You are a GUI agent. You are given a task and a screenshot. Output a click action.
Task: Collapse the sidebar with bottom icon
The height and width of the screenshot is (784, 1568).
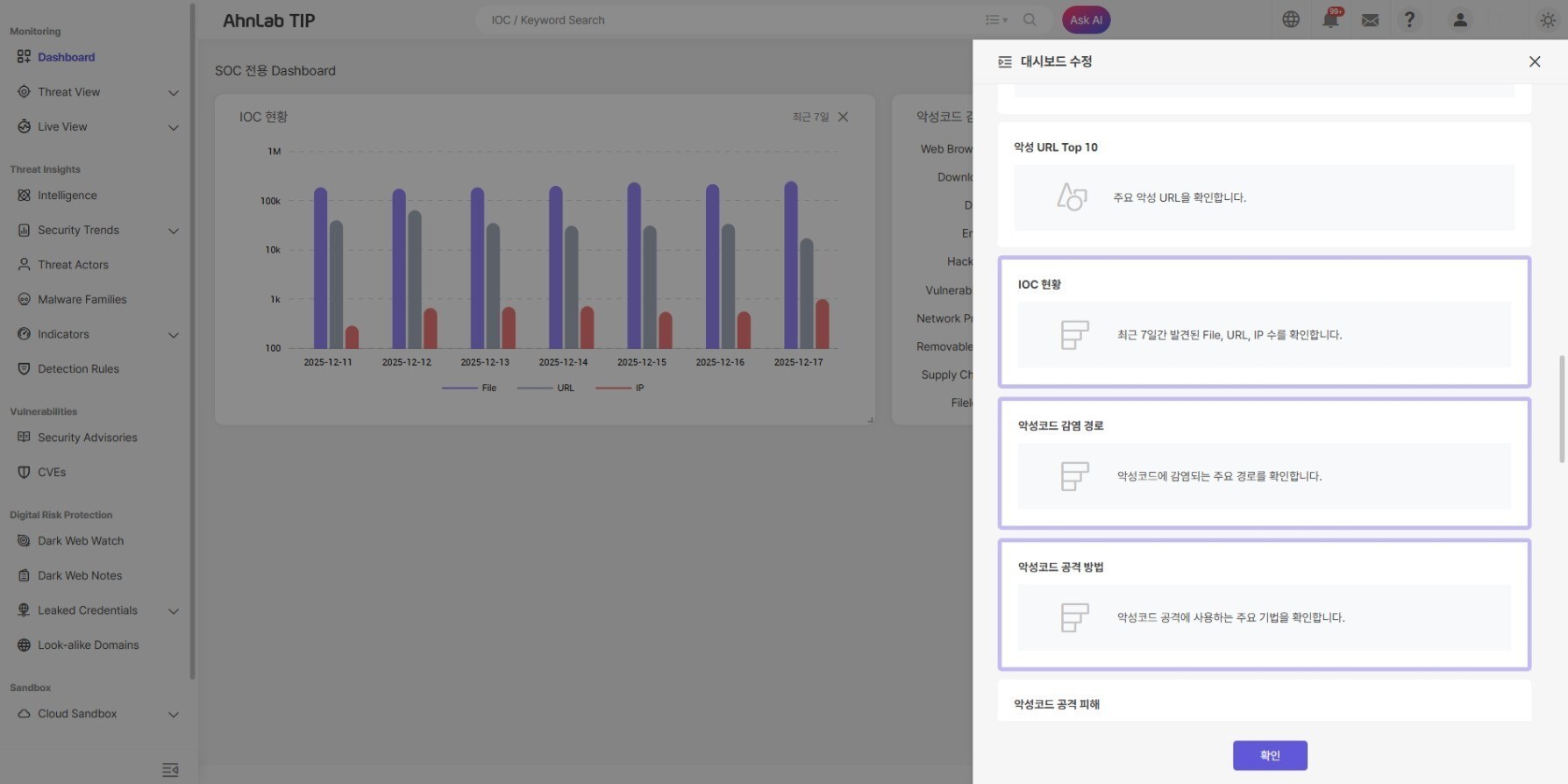point(170,770)
